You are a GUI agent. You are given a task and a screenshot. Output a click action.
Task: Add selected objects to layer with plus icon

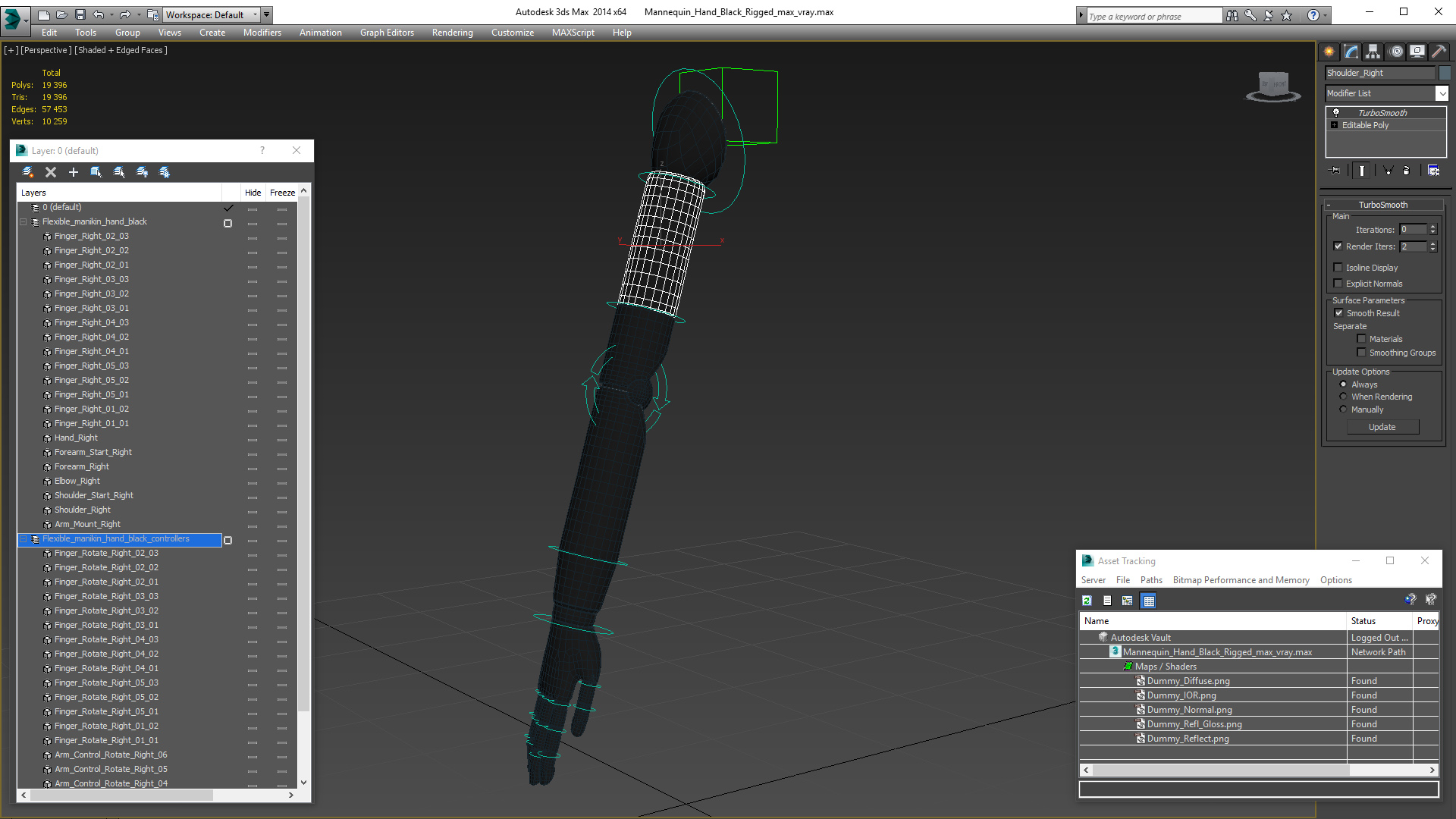(x=74, y=172)
